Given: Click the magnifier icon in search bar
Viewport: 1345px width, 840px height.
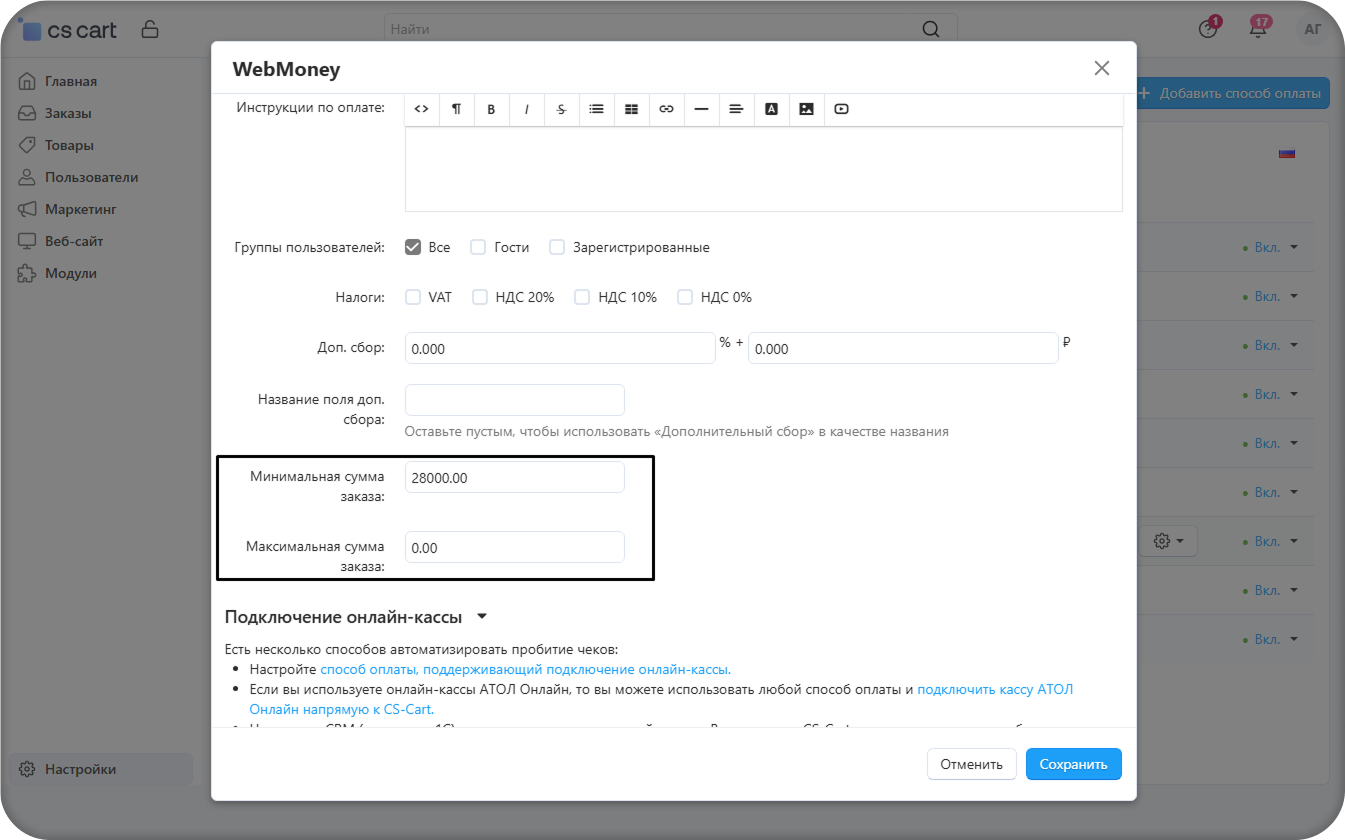Looking at the screenshot, I should pos(931,29).
